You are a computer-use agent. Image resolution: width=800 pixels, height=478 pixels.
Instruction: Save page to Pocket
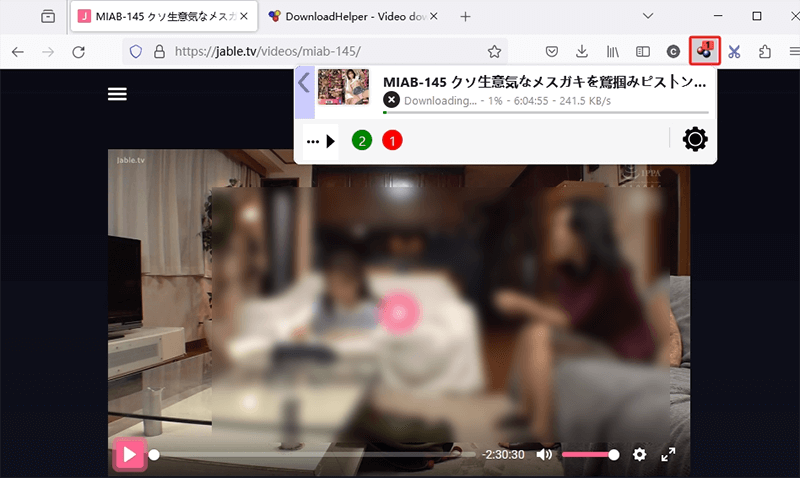[552, 52]
